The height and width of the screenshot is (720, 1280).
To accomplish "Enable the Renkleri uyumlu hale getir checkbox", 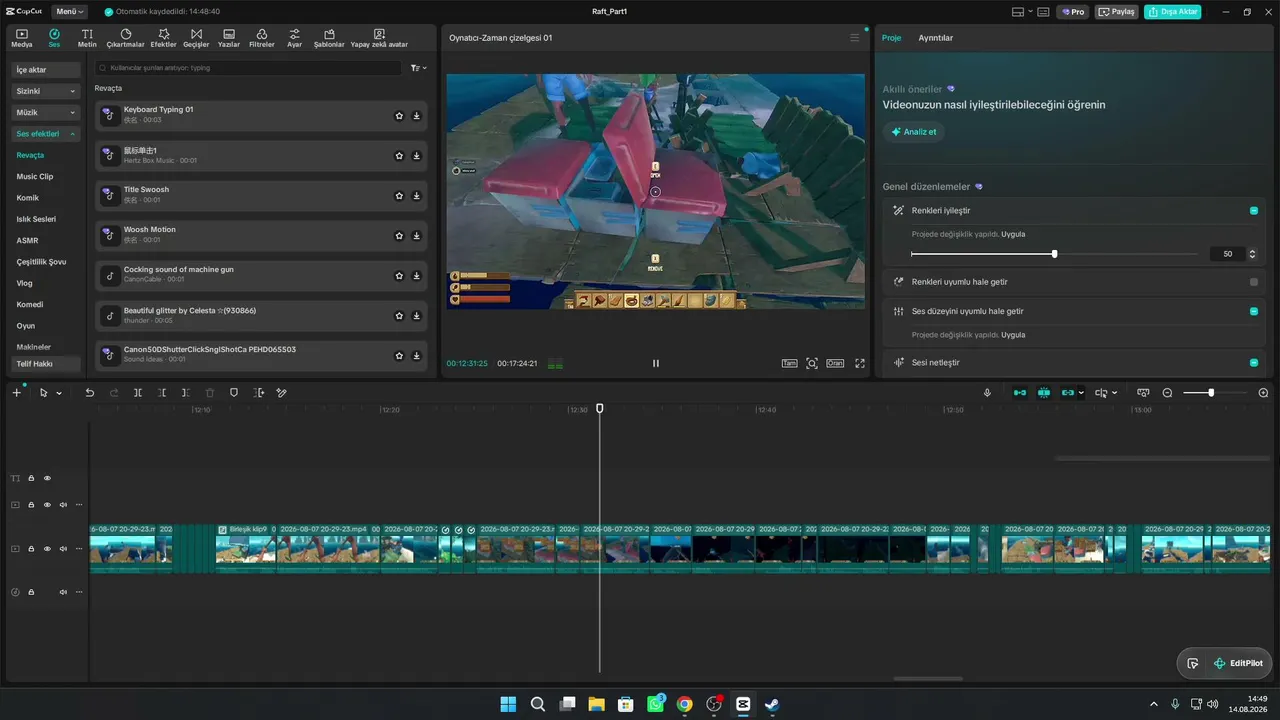I will point(1254,282).
